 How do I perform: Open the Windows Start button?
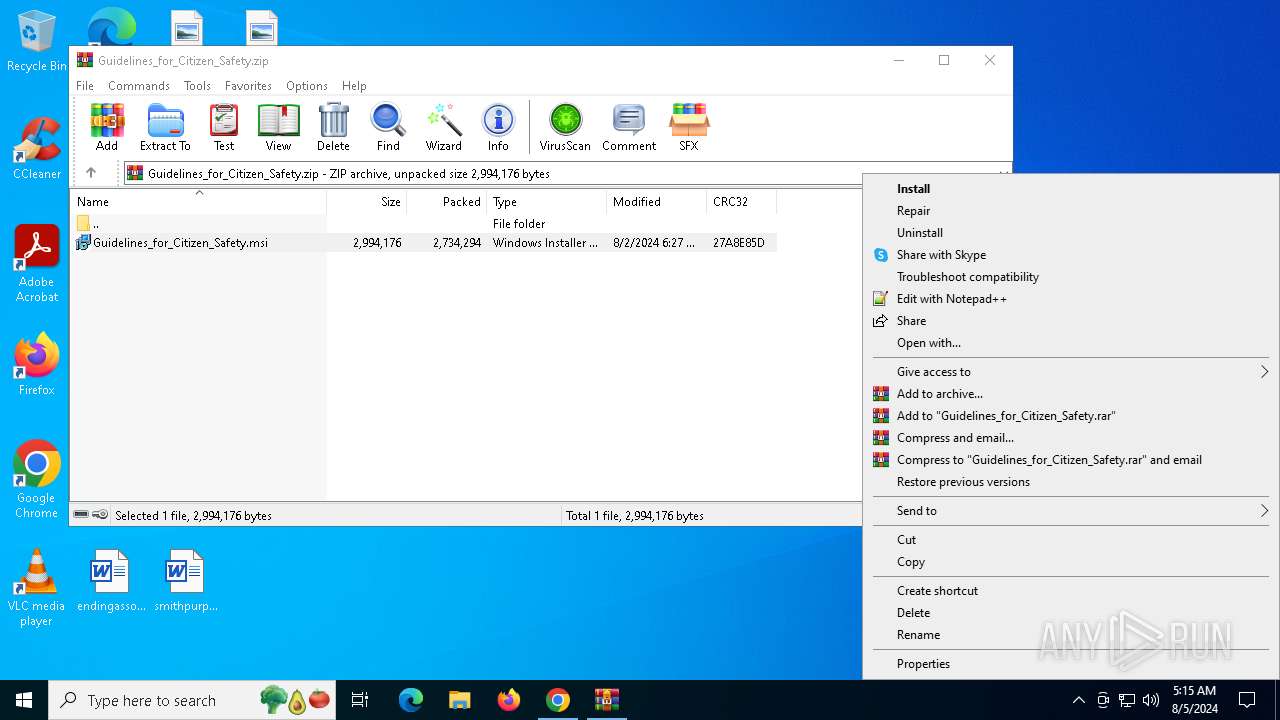click(x=24, y=700)
